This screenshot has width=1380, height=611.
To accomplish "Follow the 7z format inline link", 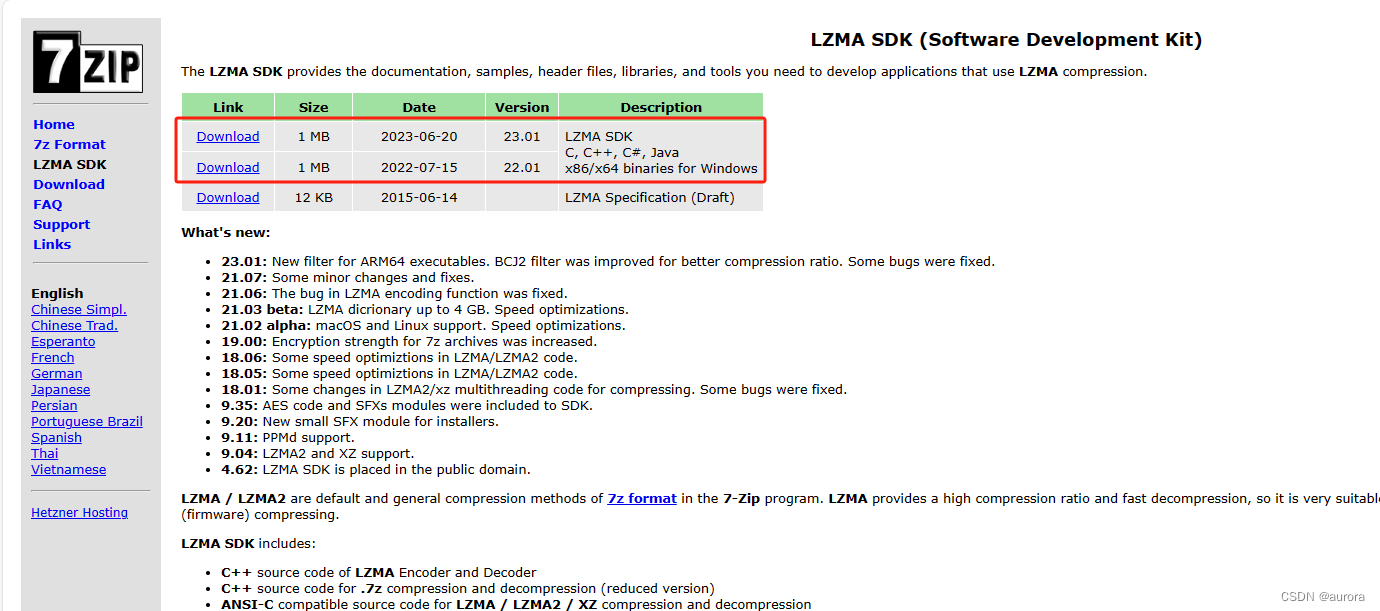I will [x=642, y=498].
